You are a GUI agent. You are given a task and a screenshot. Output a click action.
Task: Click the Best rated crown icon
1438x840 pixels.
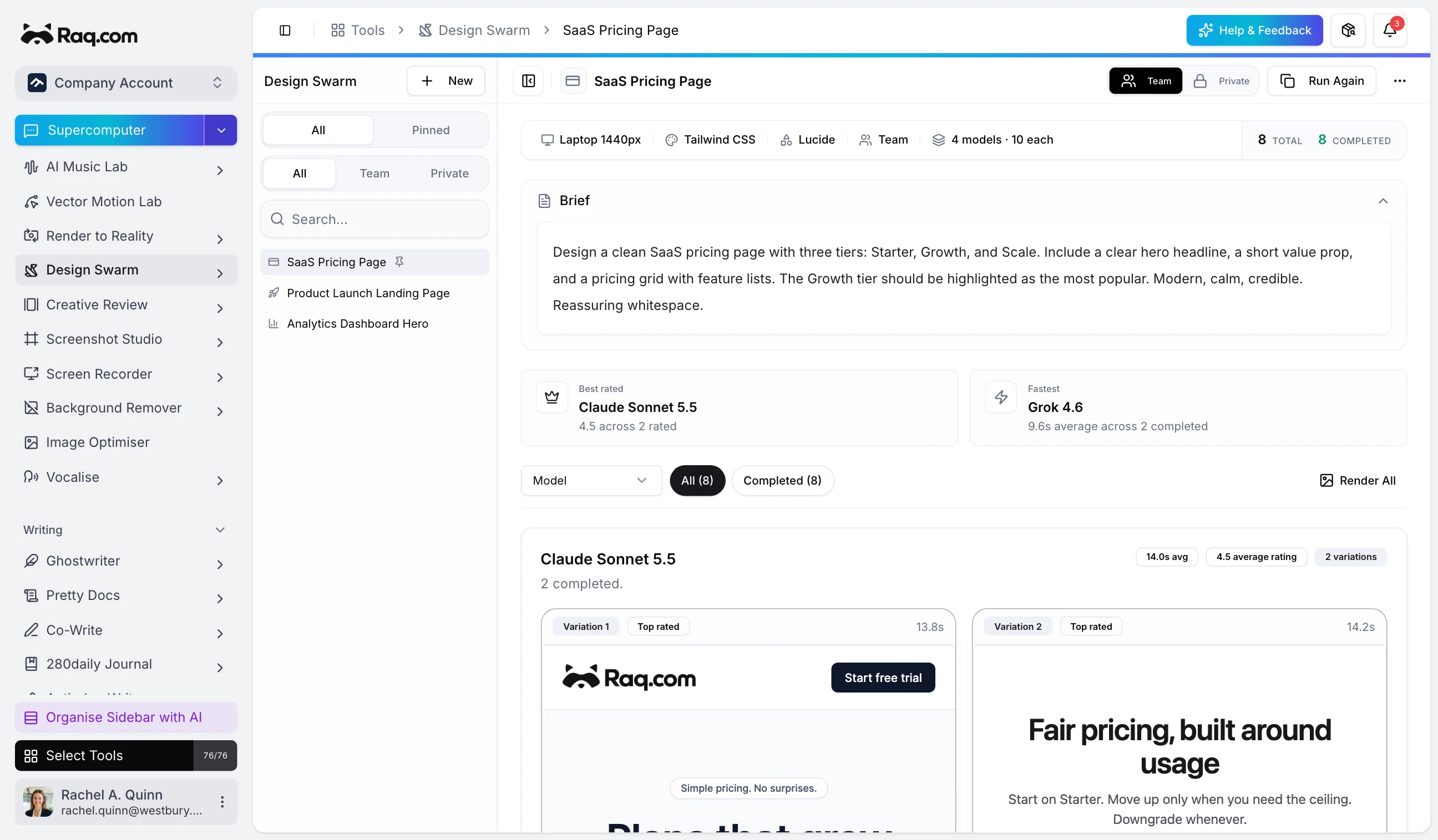[552, 398]
